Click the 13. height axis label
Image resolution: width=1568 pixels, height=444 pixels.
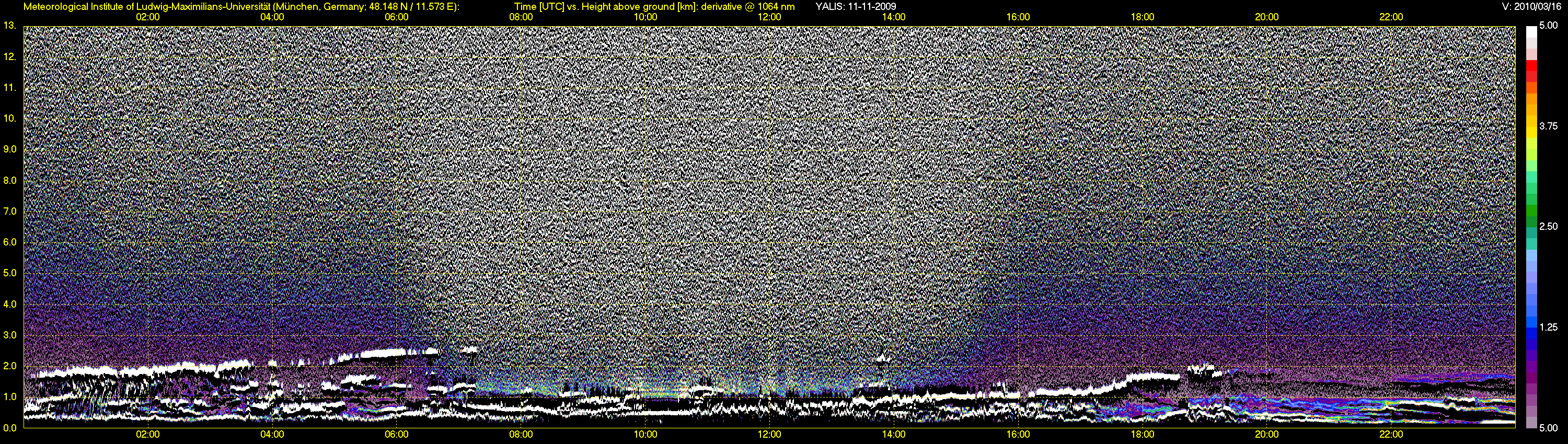coord(9,26)
